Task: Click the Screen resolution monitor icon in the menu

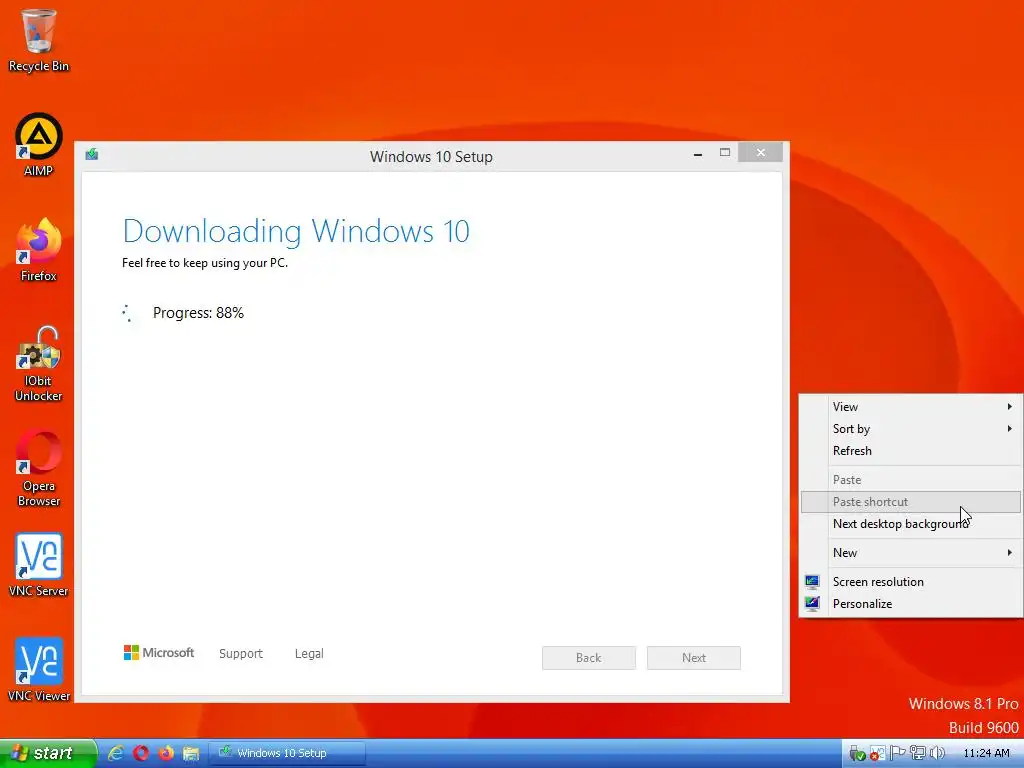Action: [x=812, y=582]
